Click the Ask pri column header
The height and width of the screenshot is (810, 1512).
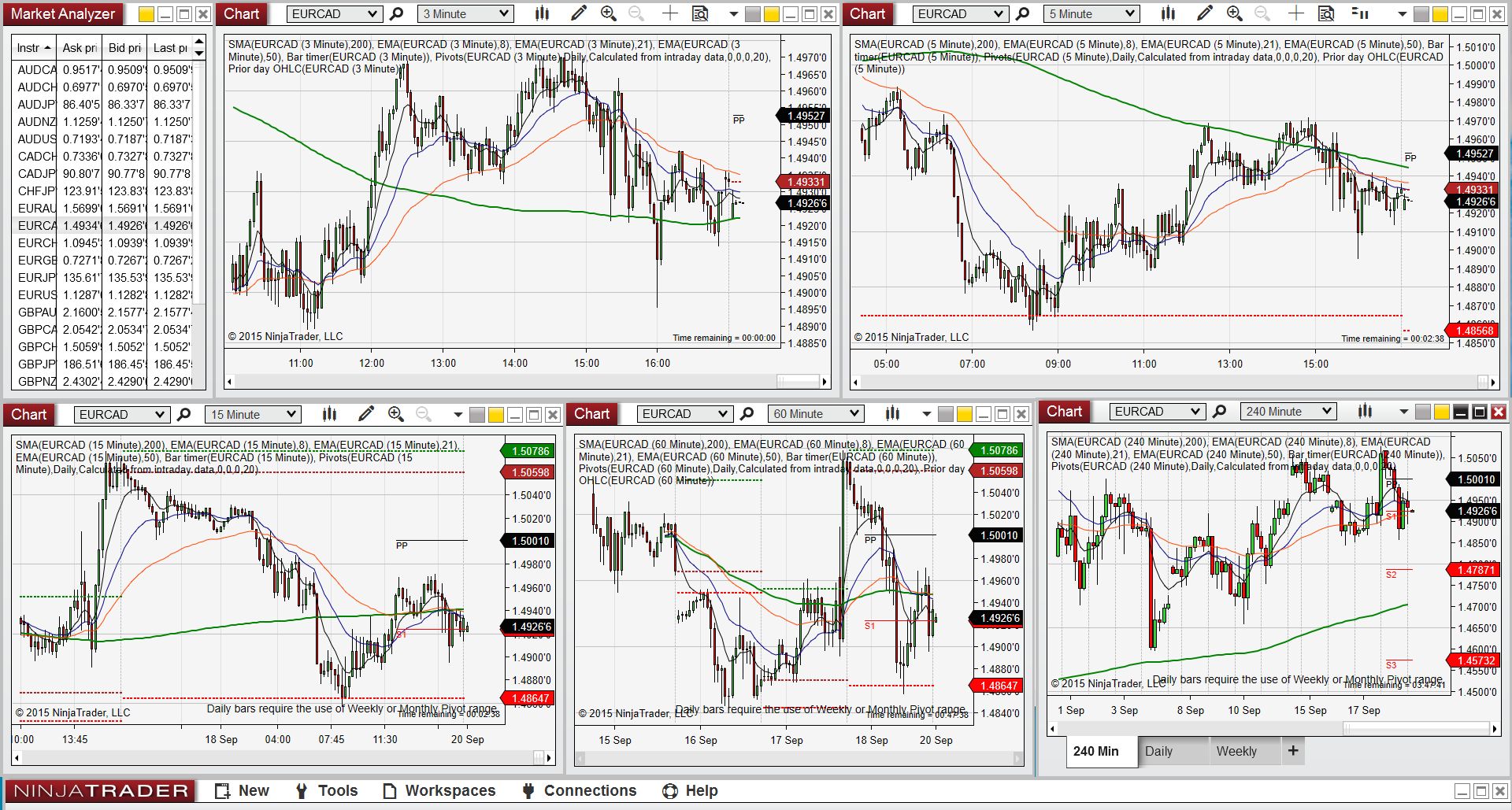tap(80, 48)
